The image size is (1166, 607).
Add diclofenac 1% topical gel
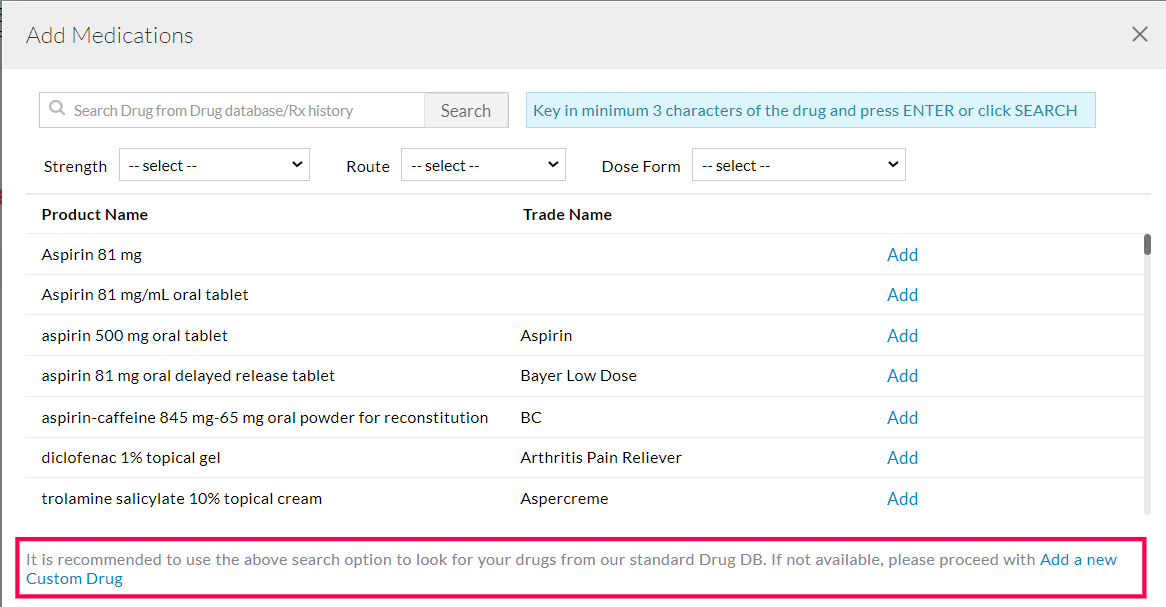(x=901, y=457)
